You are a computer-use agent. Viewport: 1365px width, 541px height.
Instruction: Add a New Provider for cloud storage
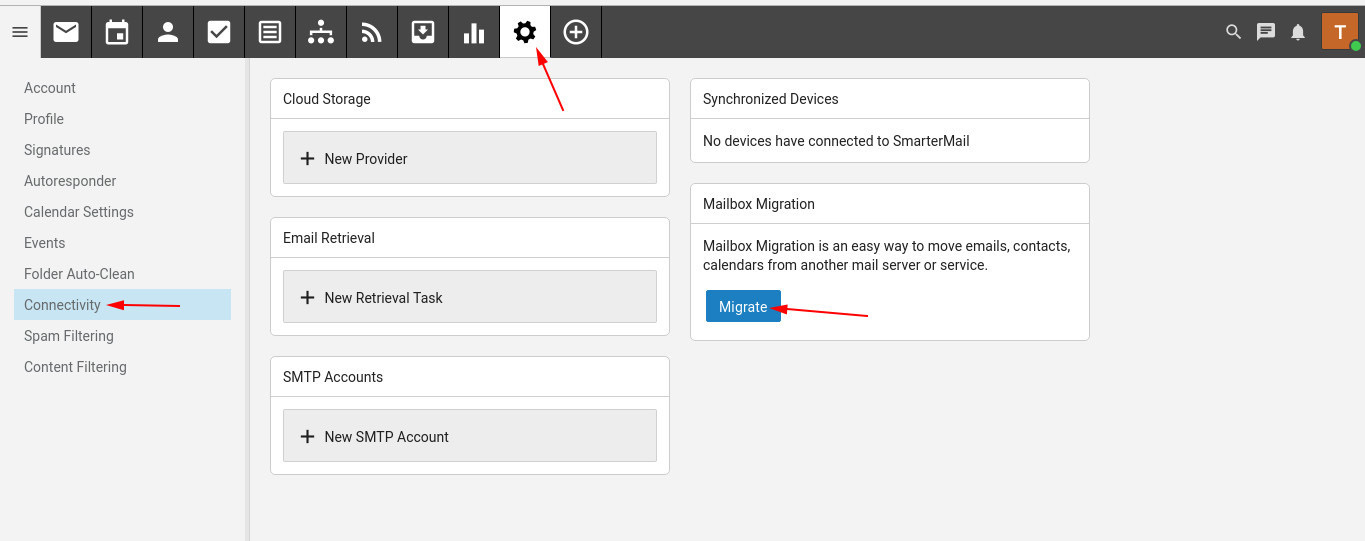(x=469, y=158)
